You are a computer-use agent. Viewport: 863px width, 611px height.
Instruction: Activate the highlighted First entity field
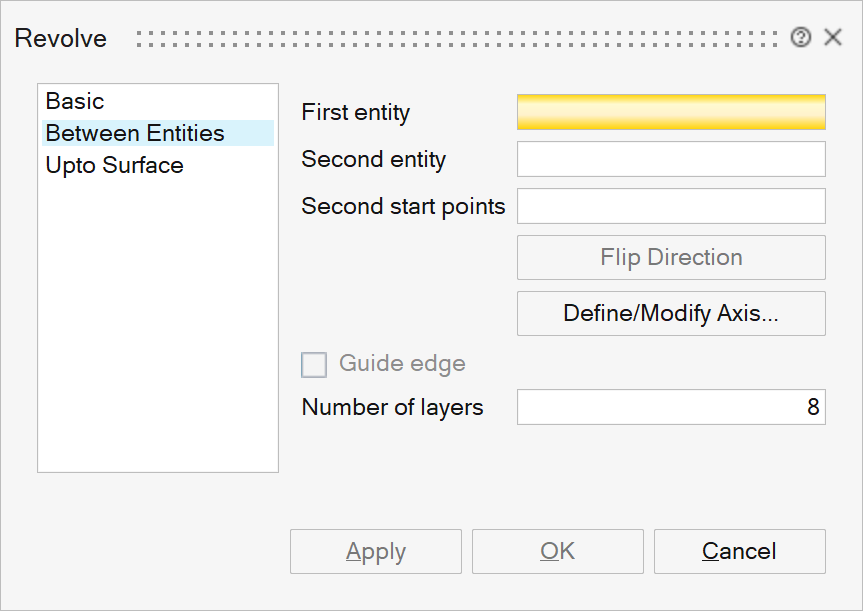(671, 112)
